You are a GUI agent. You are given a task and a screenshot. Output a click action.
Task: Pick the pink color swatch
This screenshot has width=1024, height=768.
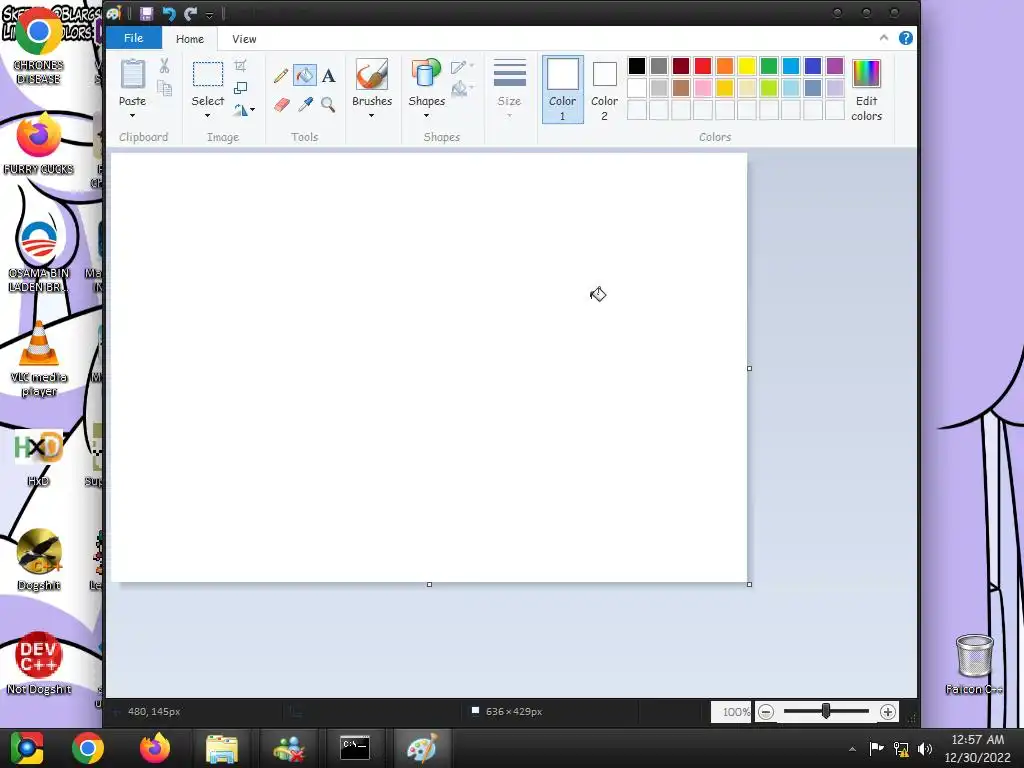(x=703, y=88)
